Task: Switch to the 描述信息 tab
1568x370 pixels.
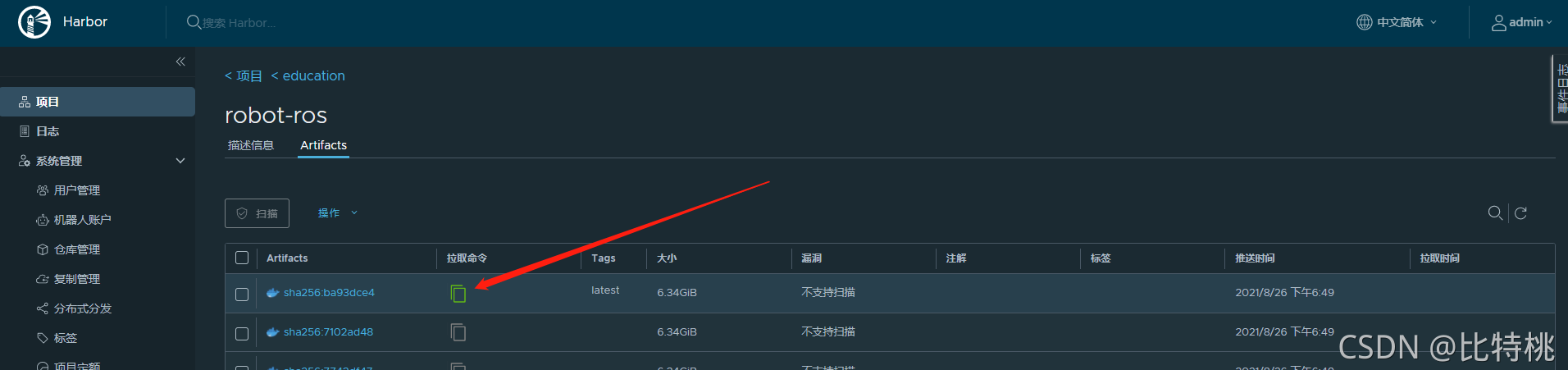Action: [x=251, y=145]
